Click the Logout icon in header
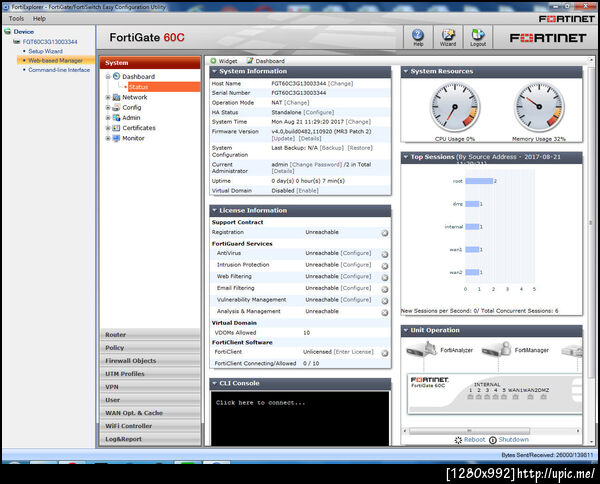This screenshot has height=484, width=600. 478,35
